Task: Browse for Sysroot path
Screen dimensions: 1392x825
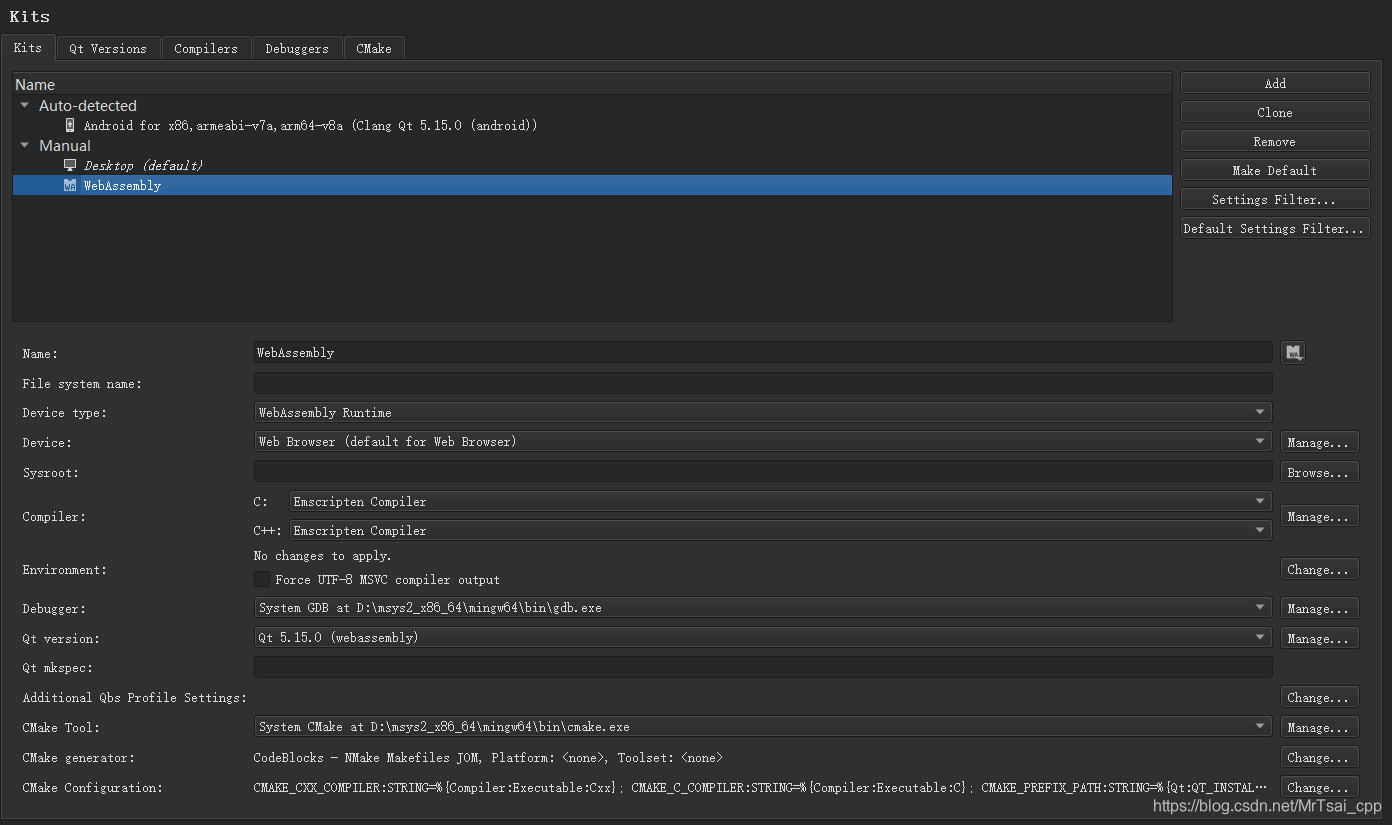Action: [x=1320, y=472]
